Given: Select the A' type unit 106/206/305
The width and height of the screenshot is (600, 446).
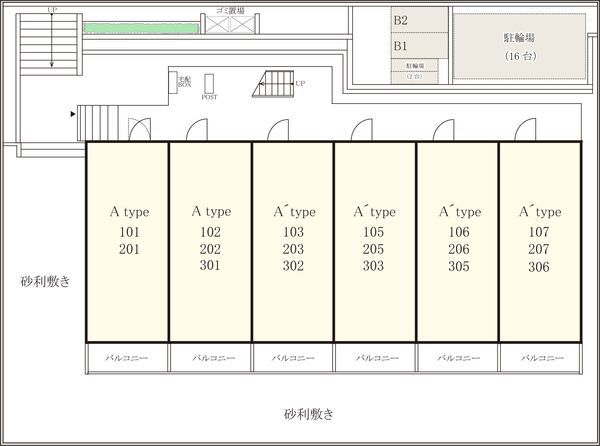Looking at the screenshot, I should [458, 240].
